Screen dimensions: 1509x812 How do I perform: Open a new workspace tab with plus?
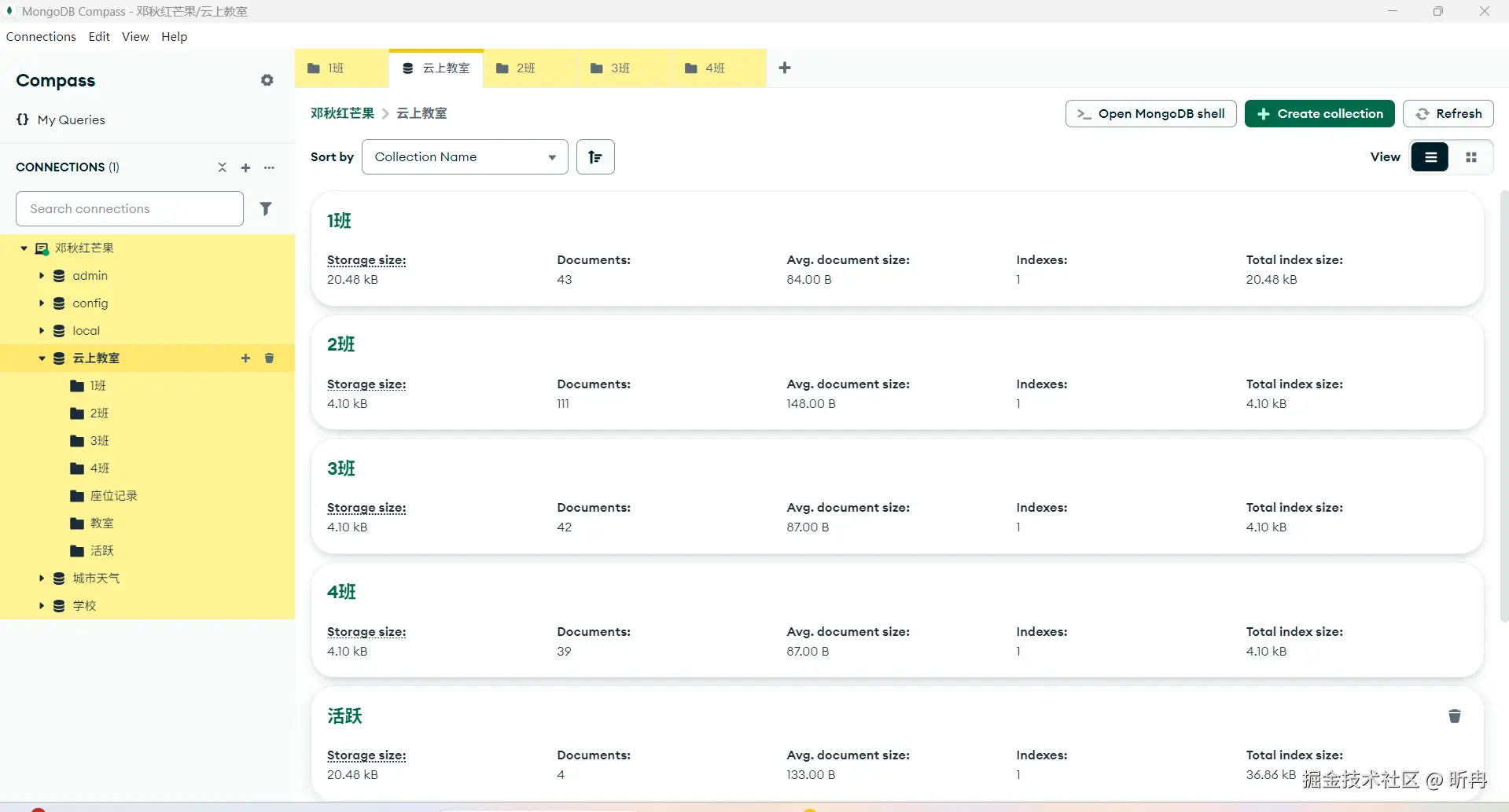[x=785, y=68]
